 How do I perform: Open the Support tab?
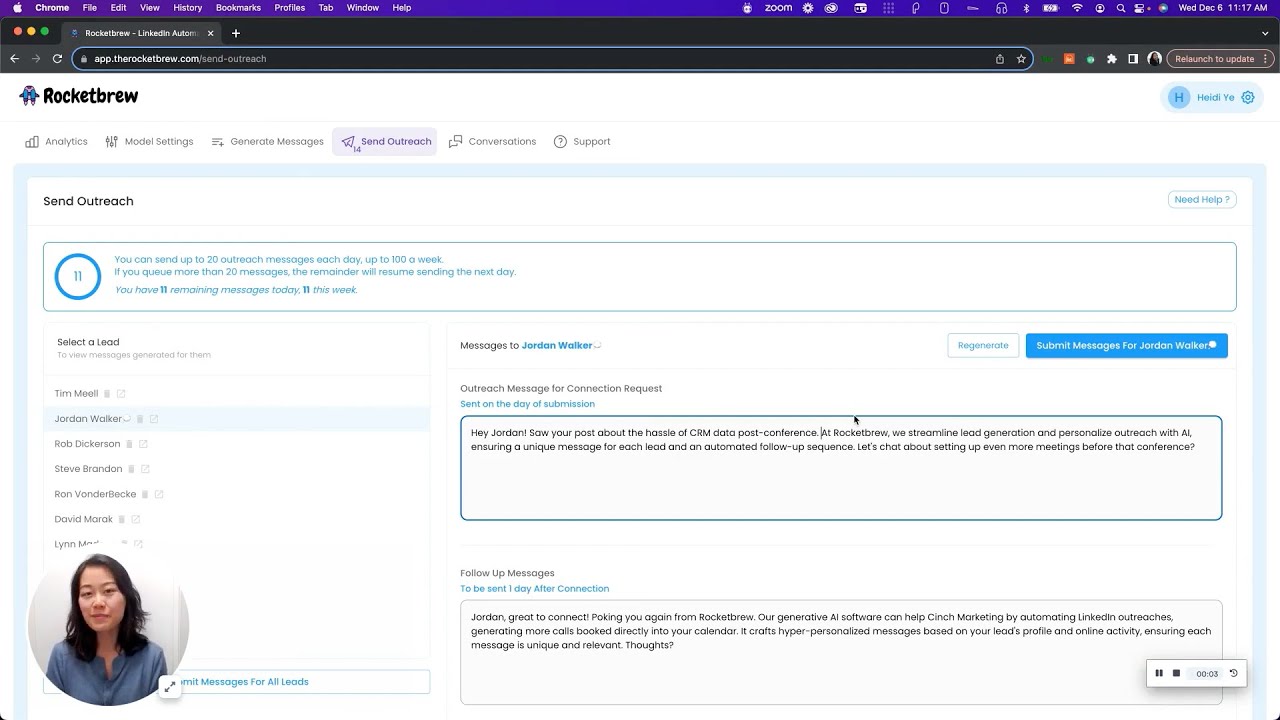tap(582, 142)
